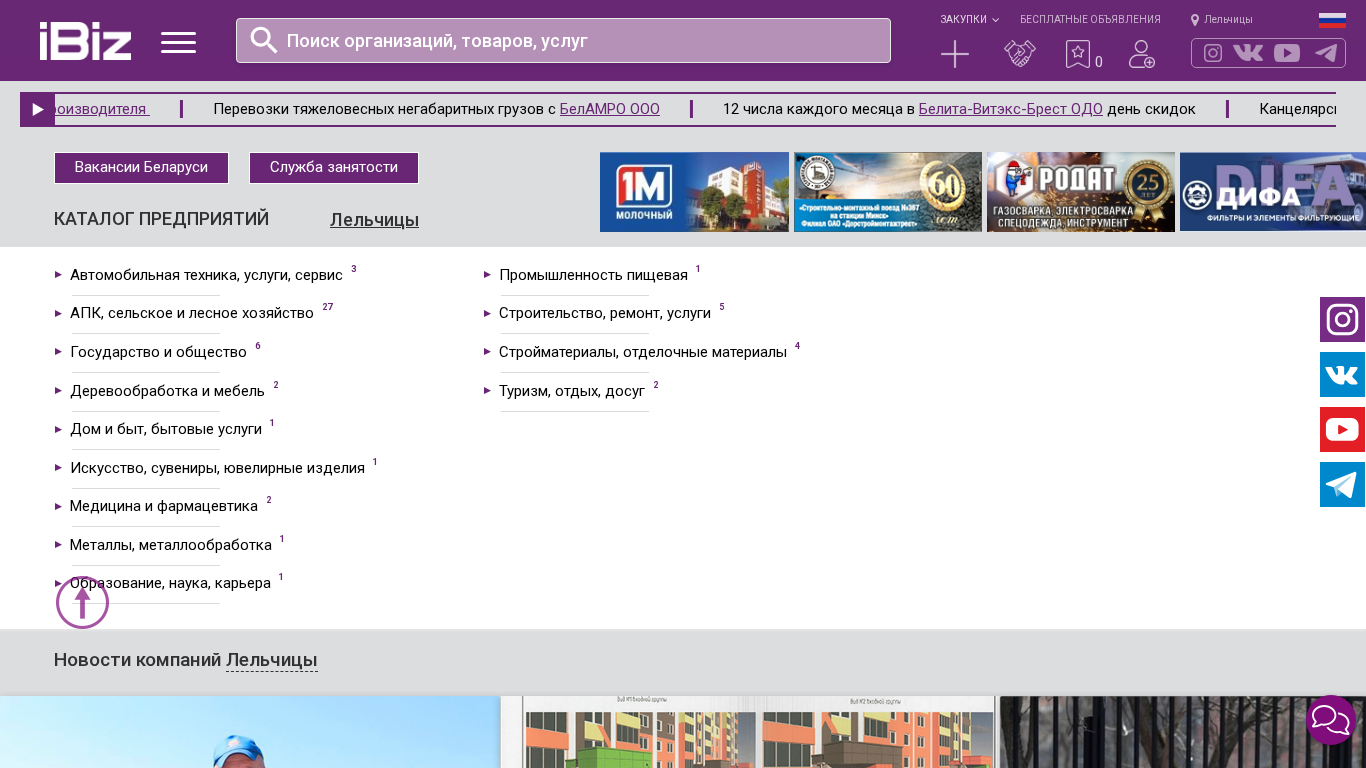
Task: Click the user registration icon
Action: (1141, 54)
